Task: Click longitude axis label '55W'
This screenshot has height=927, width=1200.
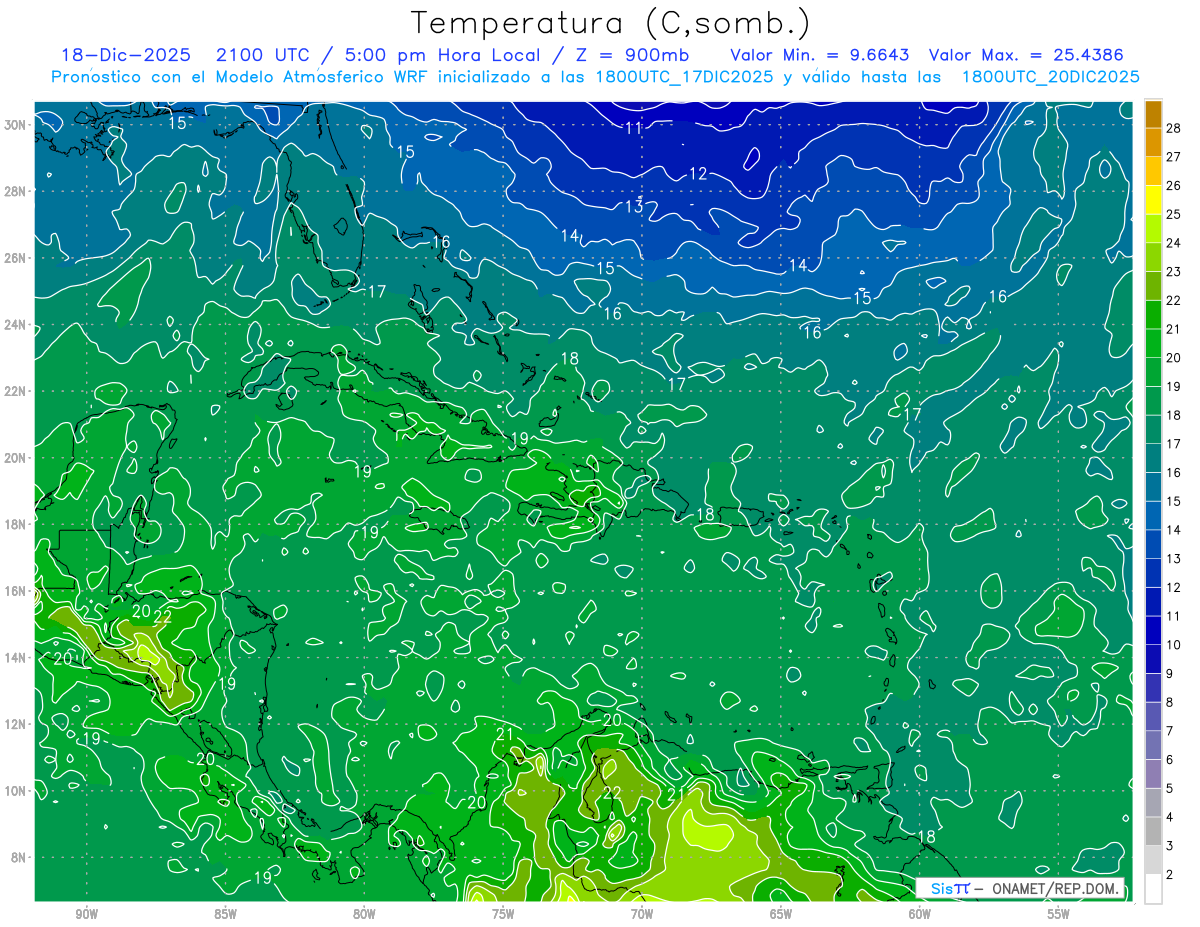Action: pos(1059,914)
